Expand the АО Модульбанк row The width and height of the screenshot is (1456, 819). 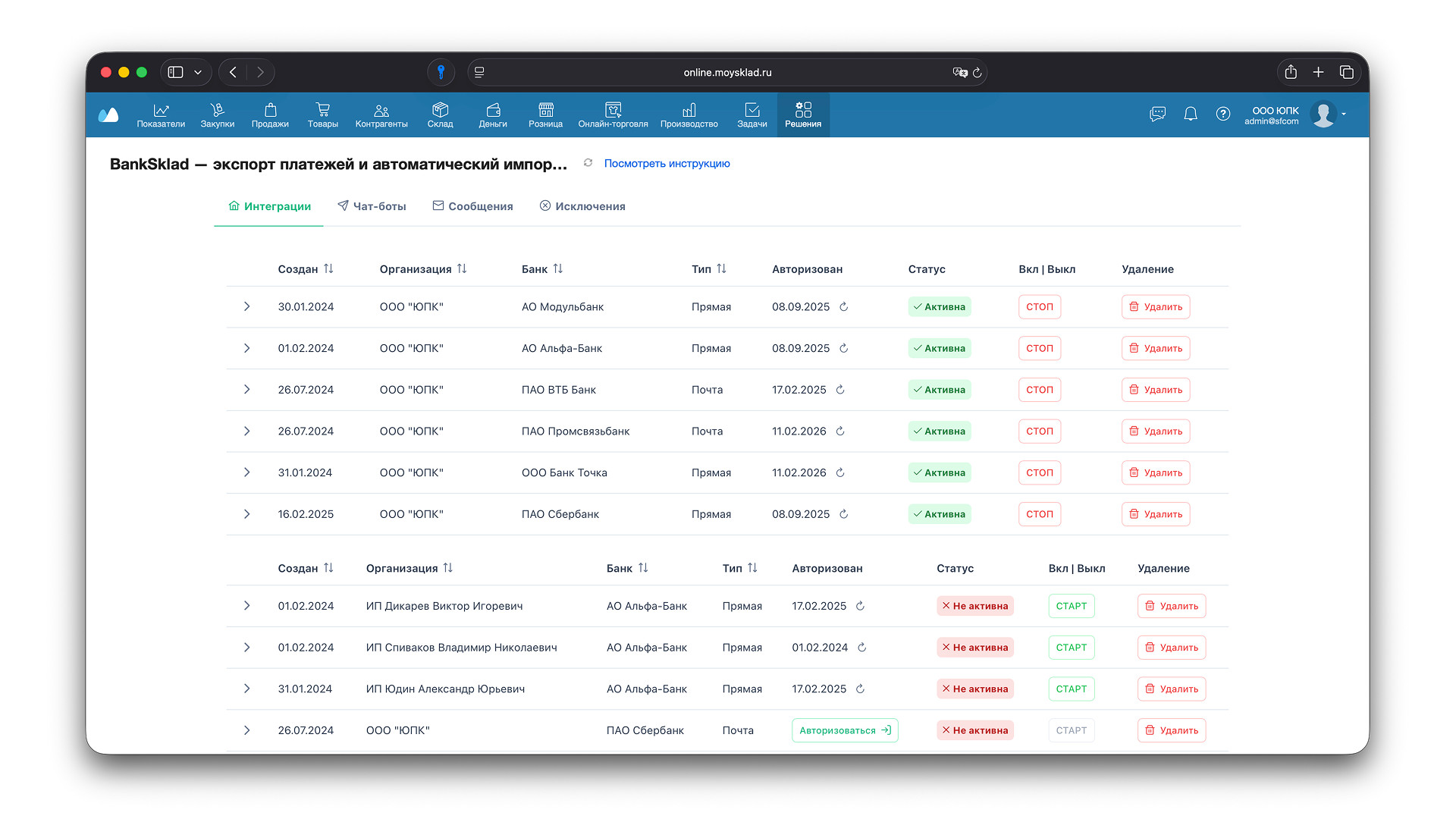pyautogui.click(x=246, y=307)
